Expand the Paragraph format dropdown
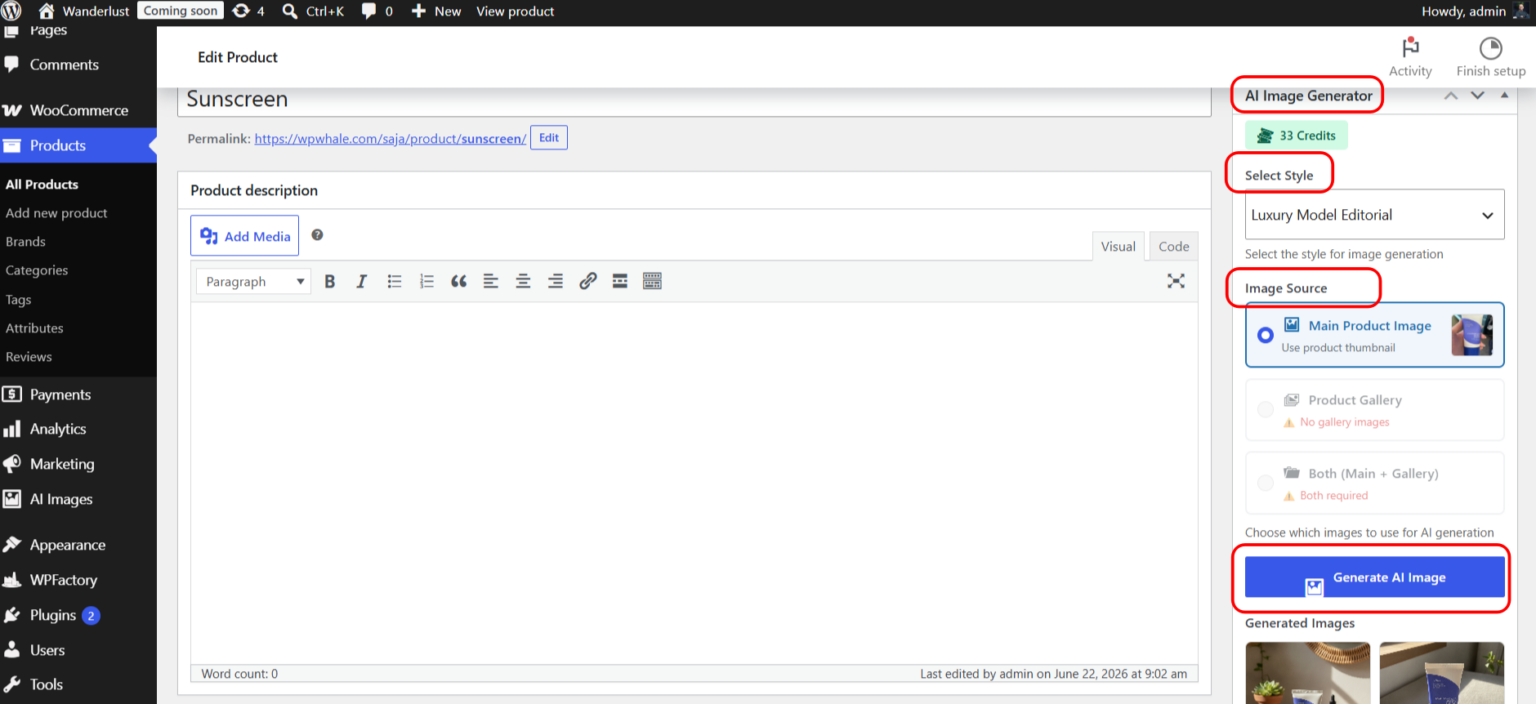 pyautogui.click(x=254, y=282)
